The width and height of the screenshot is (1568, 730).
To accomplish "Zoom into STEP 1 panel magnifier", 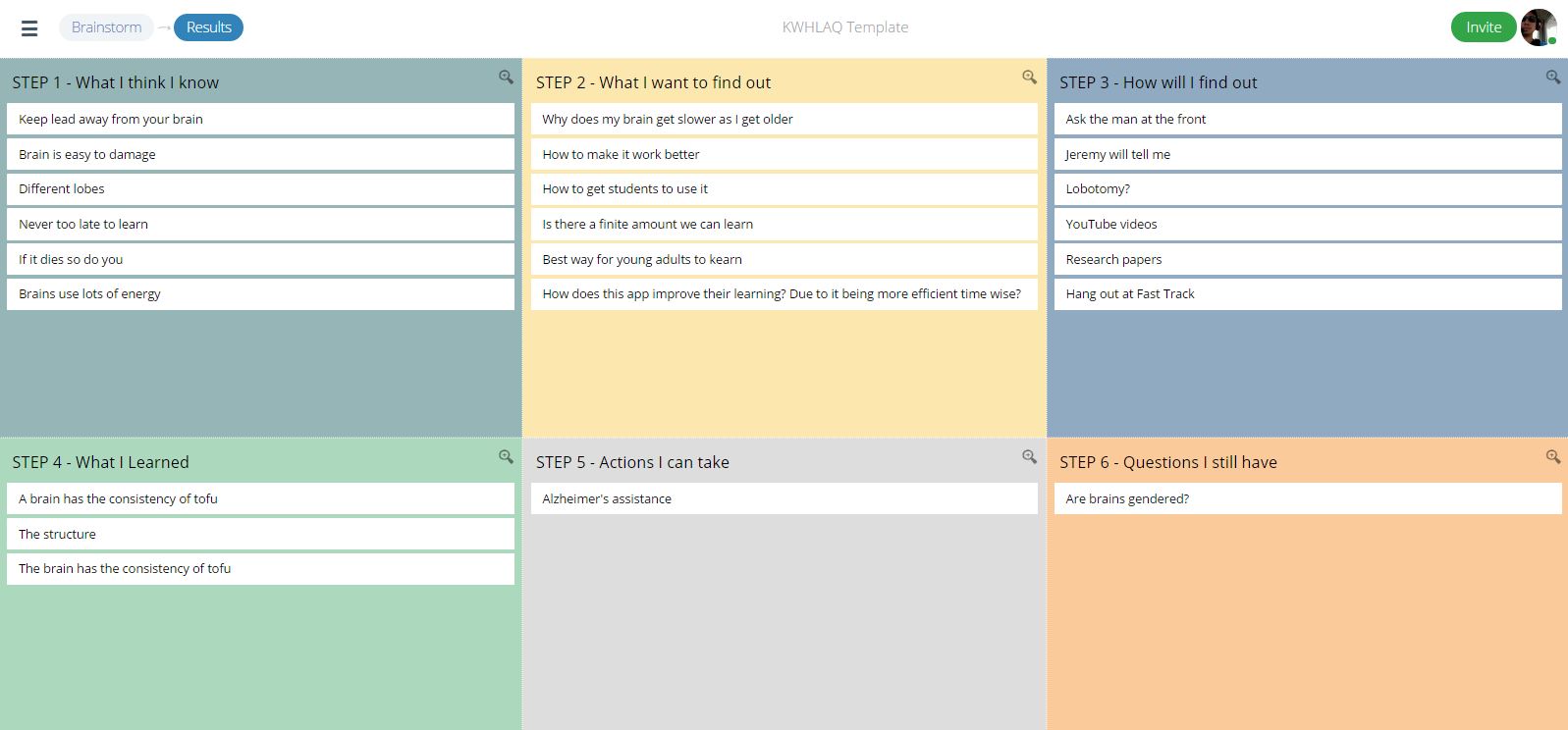I will (506, 77).
